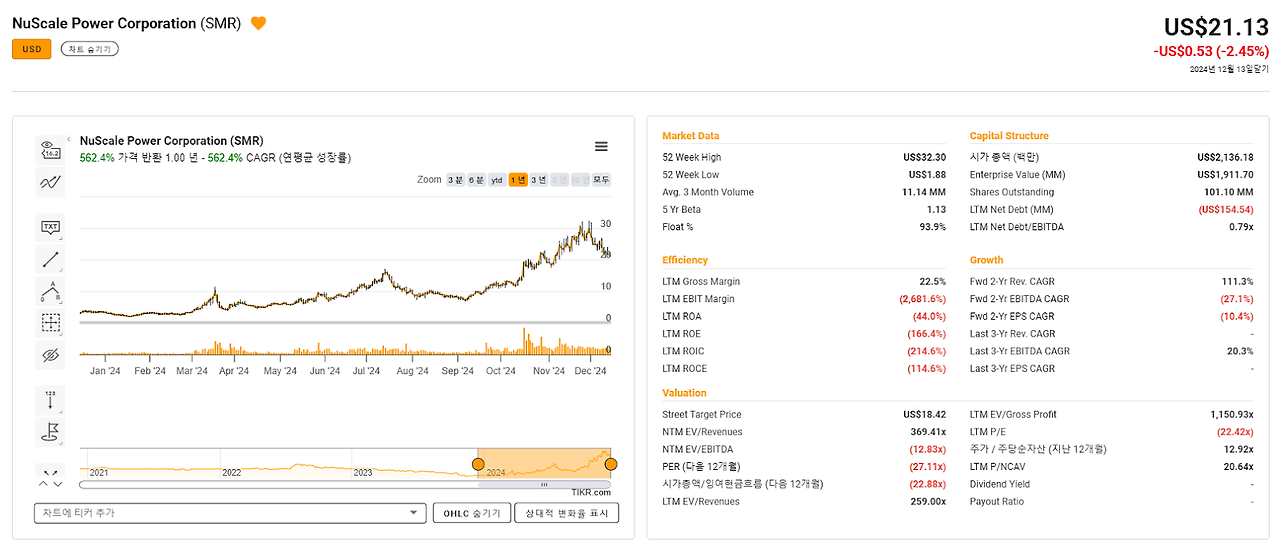The height and width of the screenshot is (546, 1280).
Task: Select the trend line drawing tool
Action: (x=50, y=260)
